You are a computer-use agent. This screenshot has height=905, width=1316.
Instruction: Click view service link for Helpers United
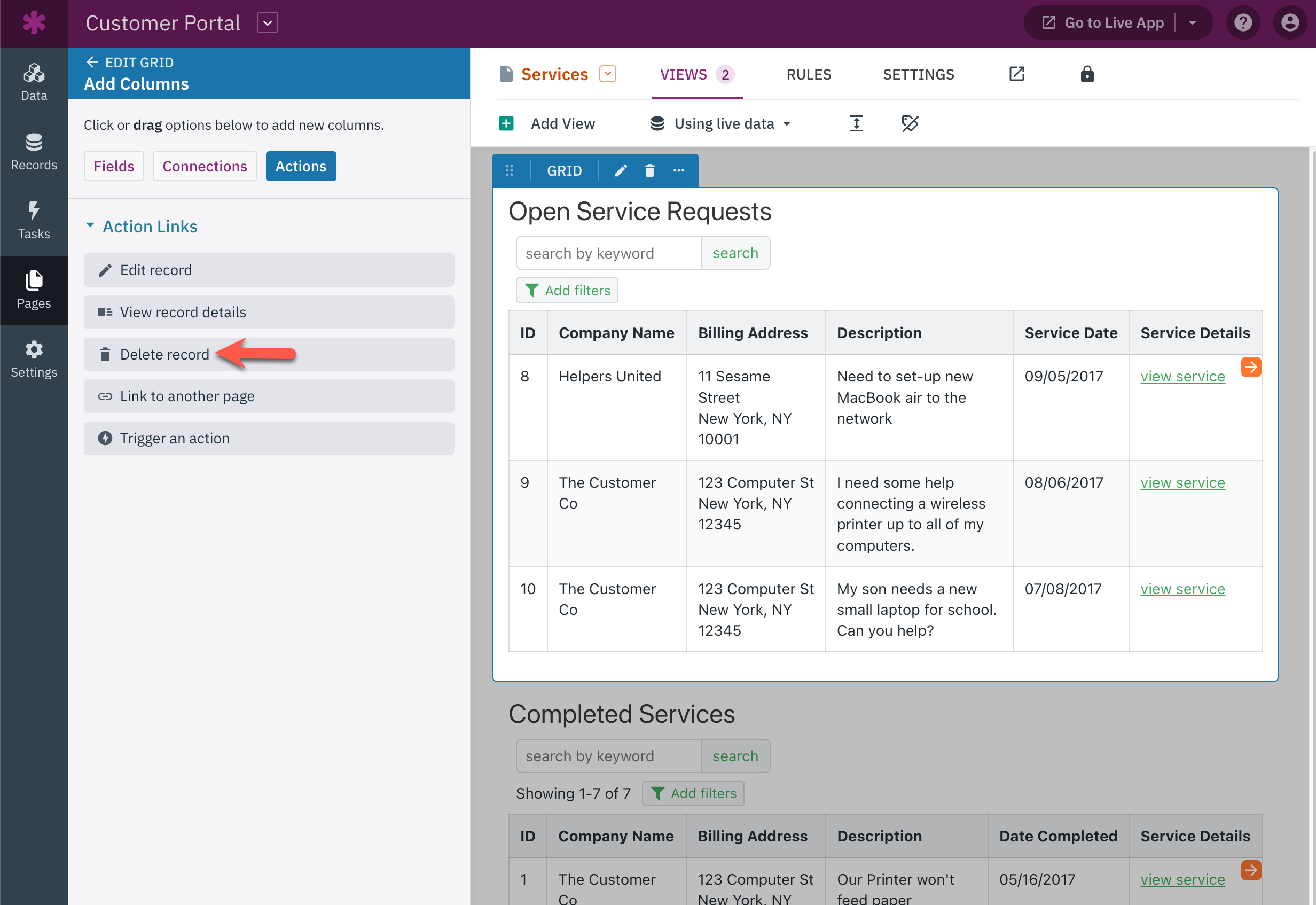pyautogui.click(x=1183, y=377)
